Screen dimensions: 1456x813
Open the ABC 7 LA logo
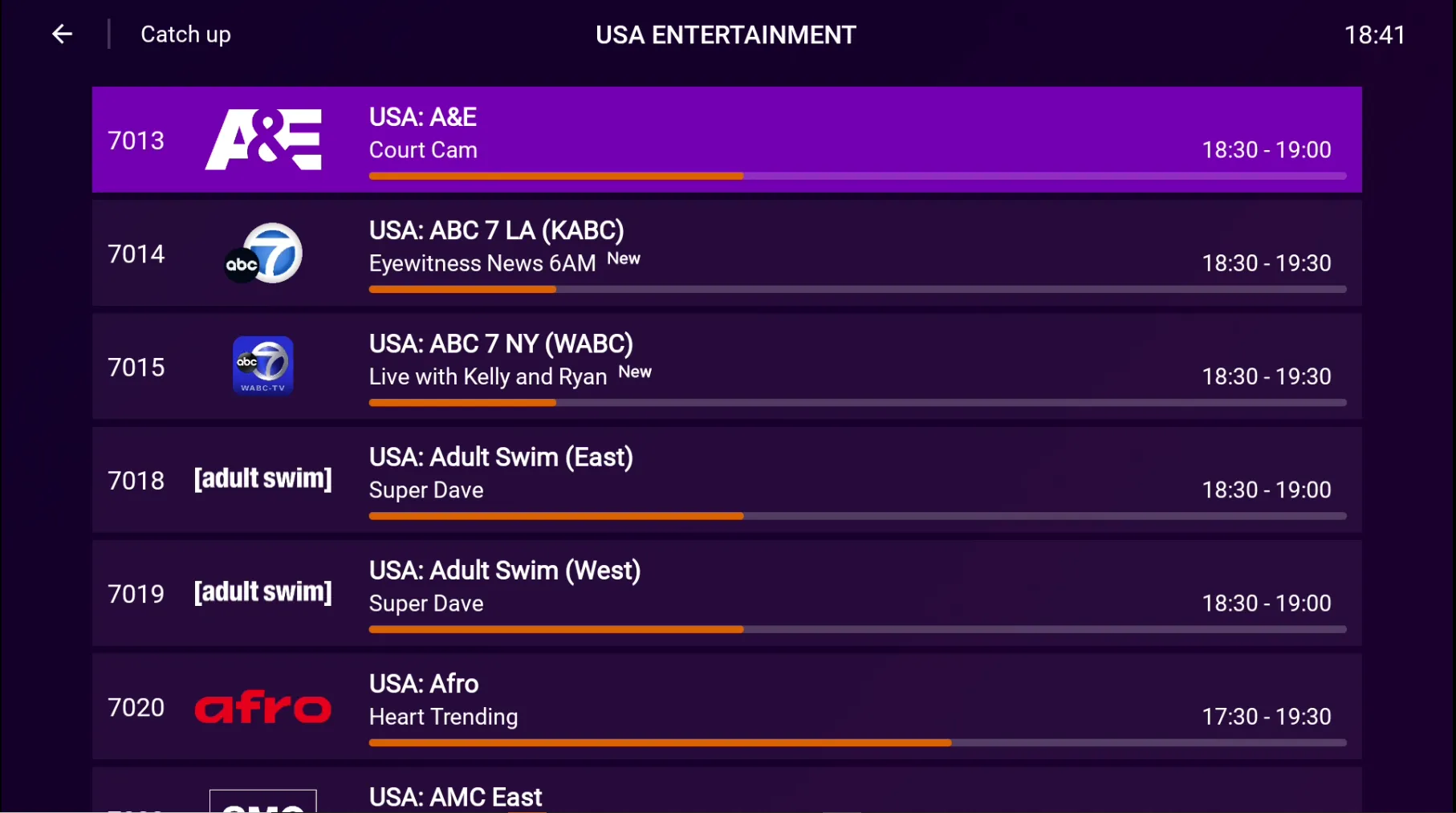(x=263, y=253)
